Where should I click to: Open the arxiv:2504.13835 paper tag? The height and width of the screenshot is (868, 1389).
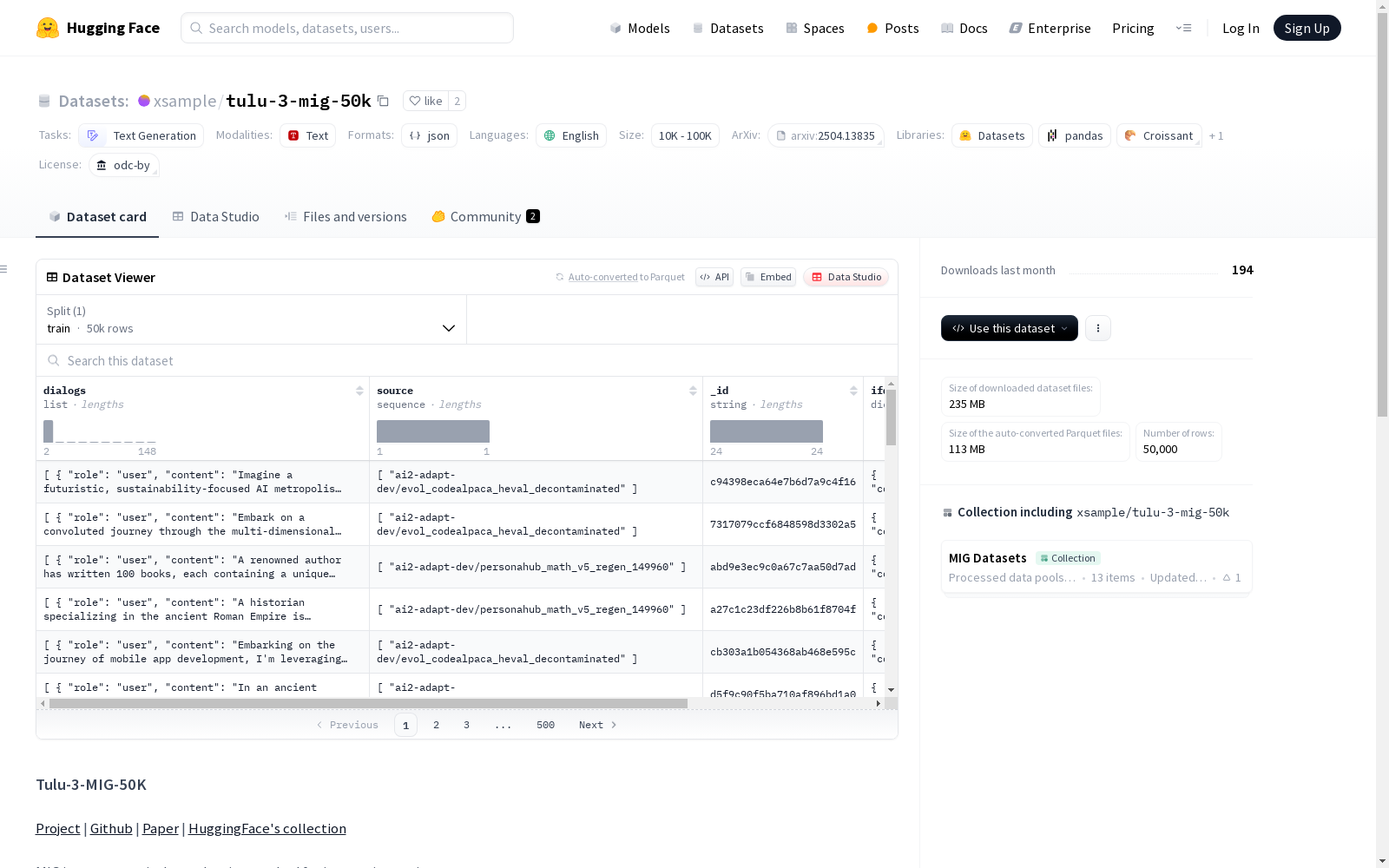coord(826,135)
